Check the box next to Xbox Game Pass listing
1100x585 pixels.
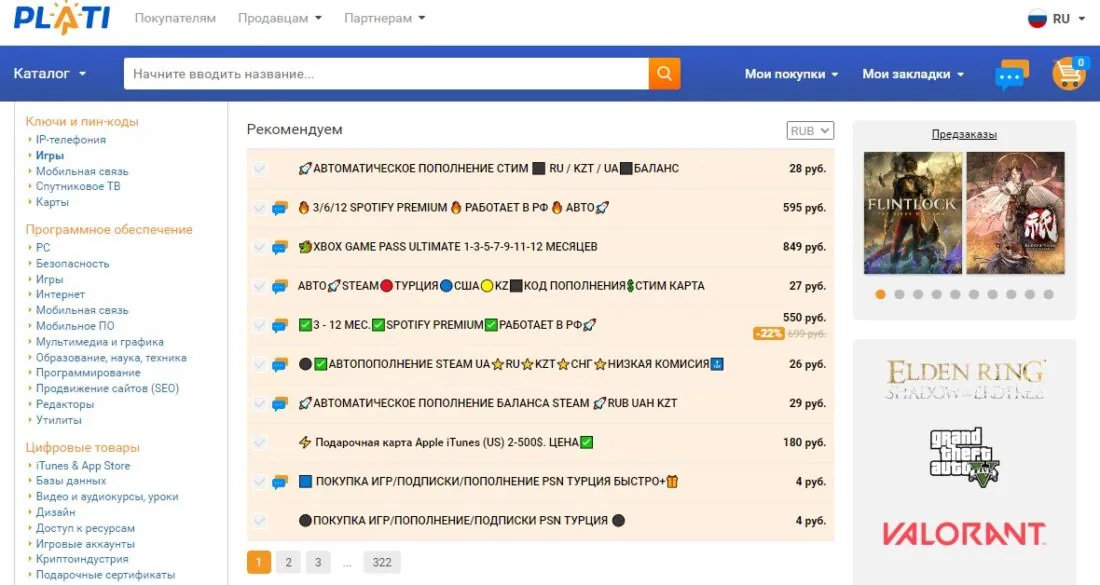click(260, 246)
